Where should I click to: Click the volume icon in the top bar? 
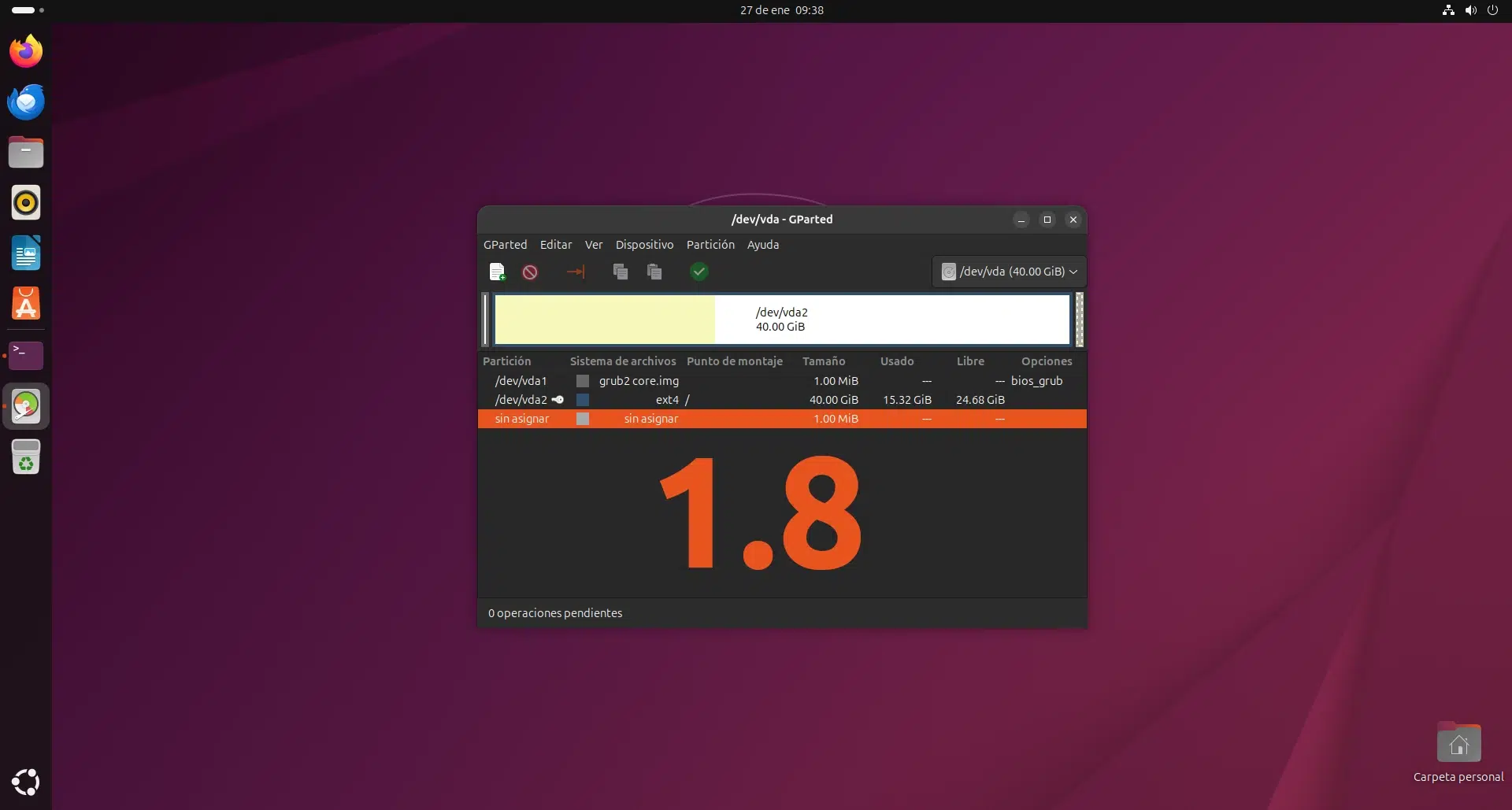[x=1469, y=10]
